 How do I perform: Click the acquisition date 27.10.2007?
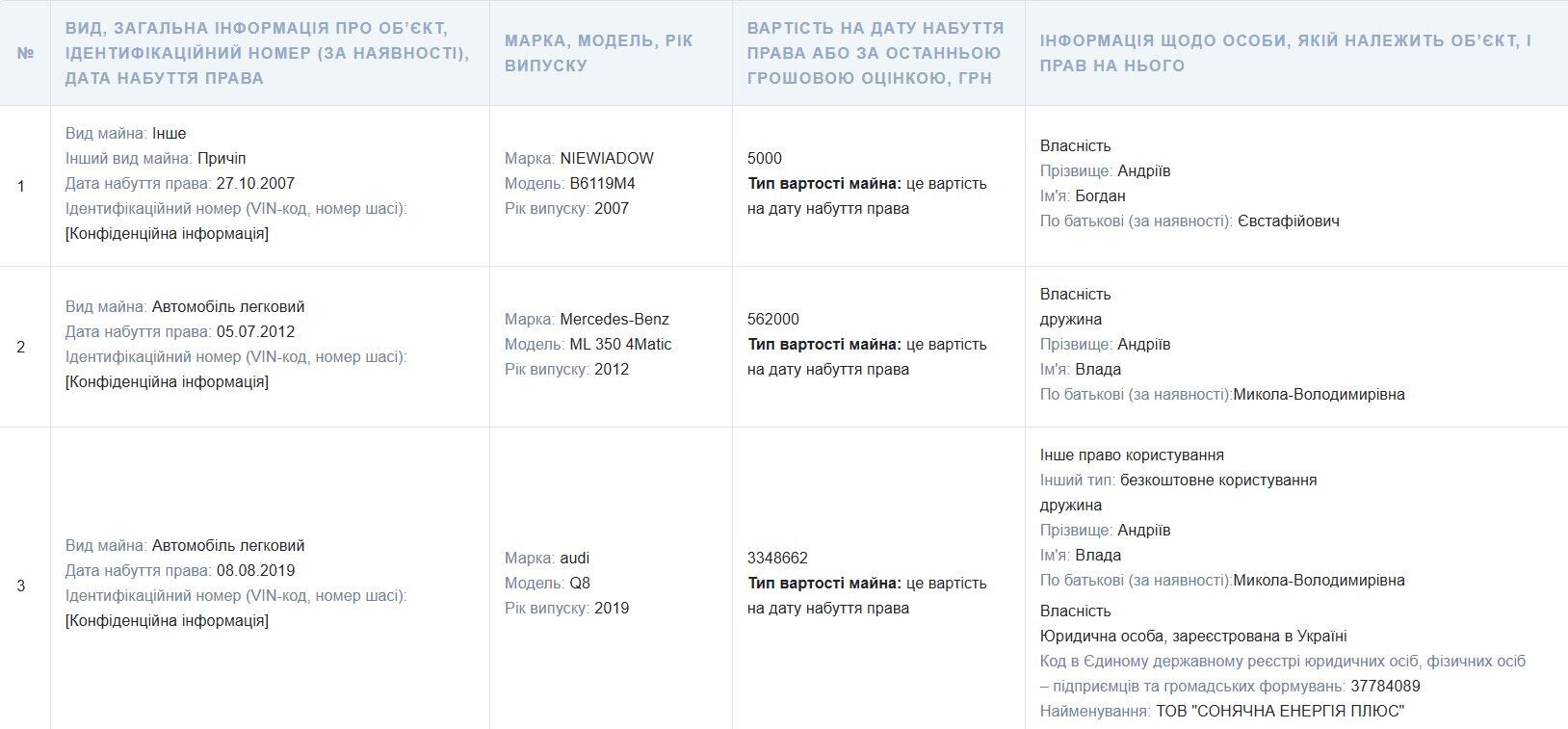tap(255, 183)
